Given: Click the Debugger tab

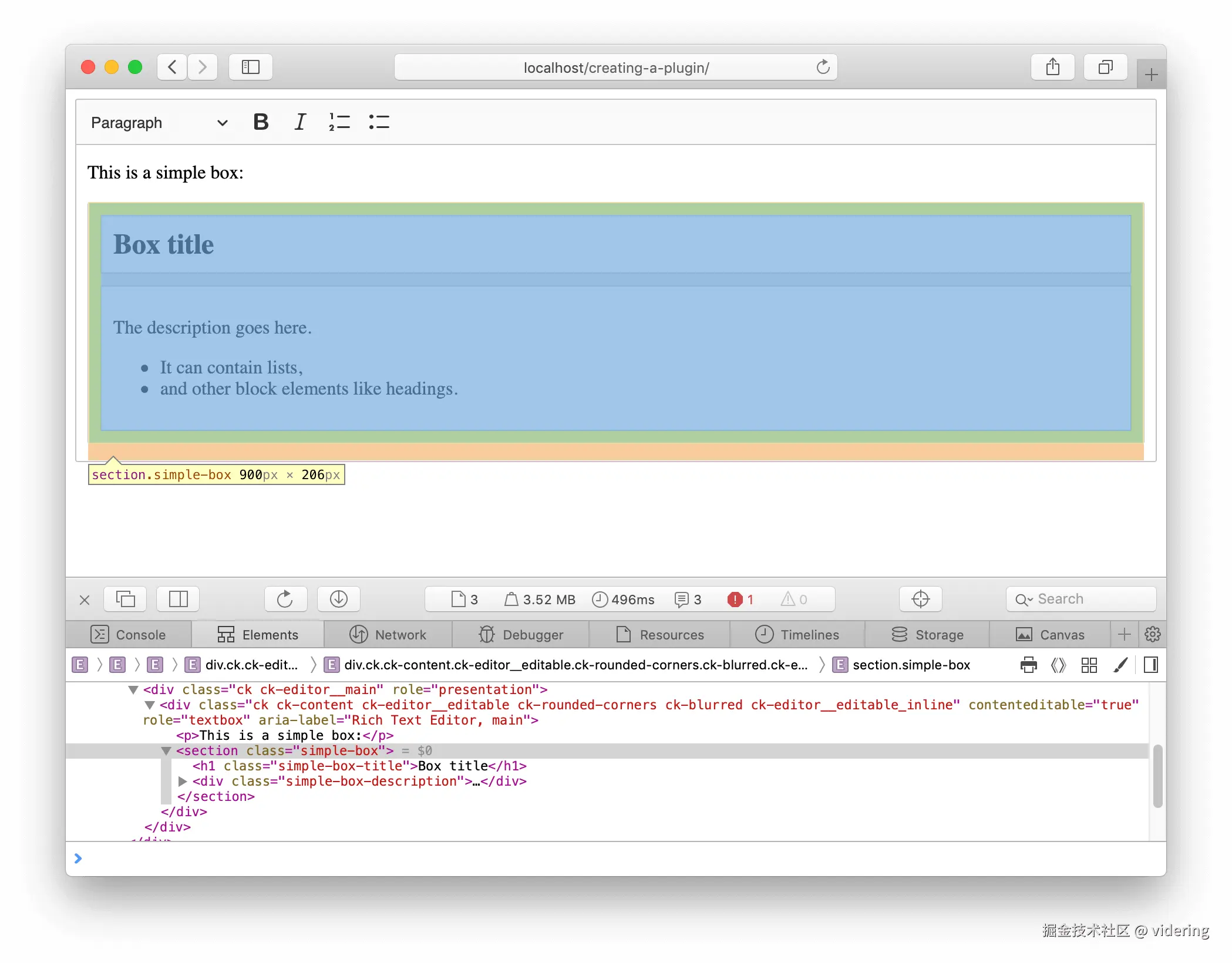Looking at the screenshot, I should click(520, 635).
